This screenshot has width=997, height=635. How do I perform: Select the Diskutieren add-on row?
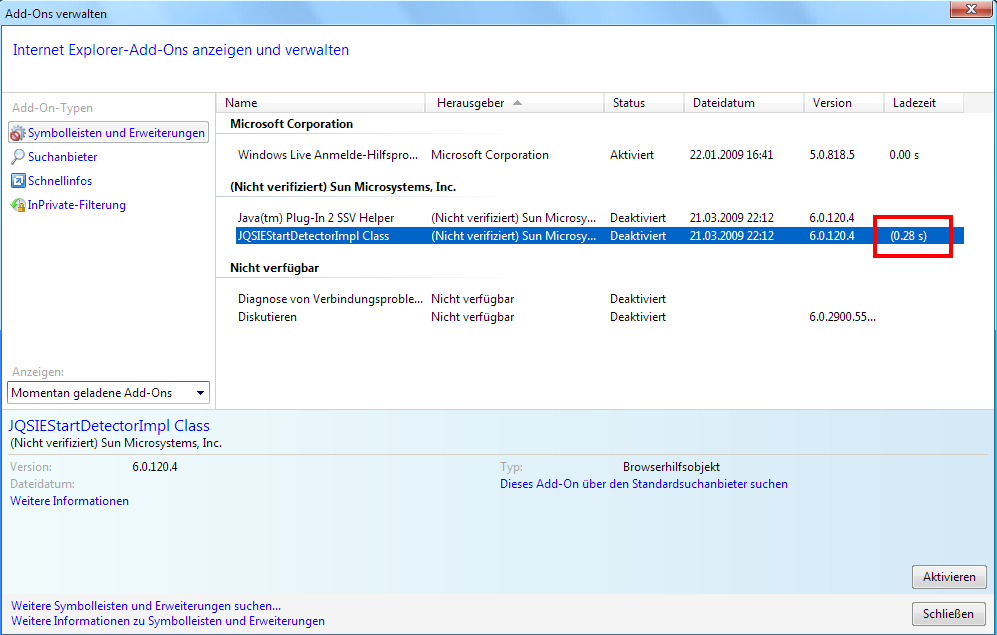pyautogui.click(x=600, y=317)
